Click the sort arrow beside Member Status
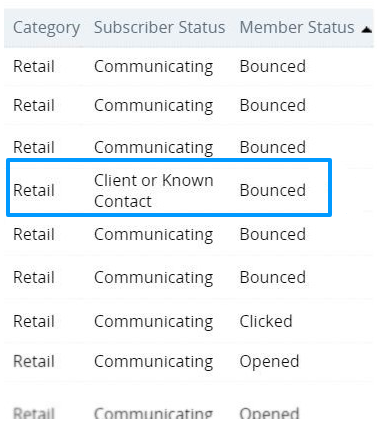The image size is (377, 435). 366,30
